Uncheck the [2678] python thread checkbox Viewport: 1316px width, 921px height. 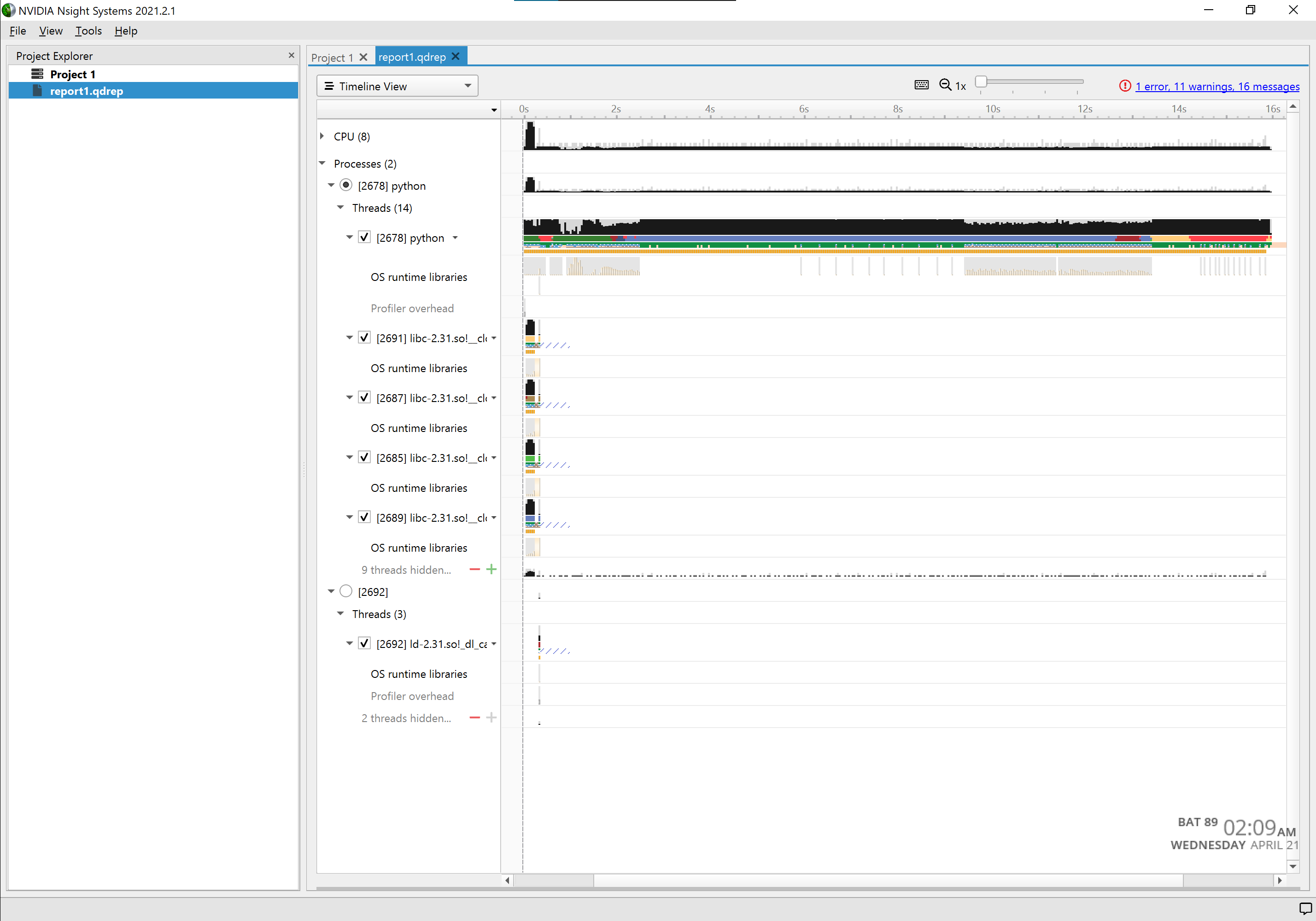[364, 237]
